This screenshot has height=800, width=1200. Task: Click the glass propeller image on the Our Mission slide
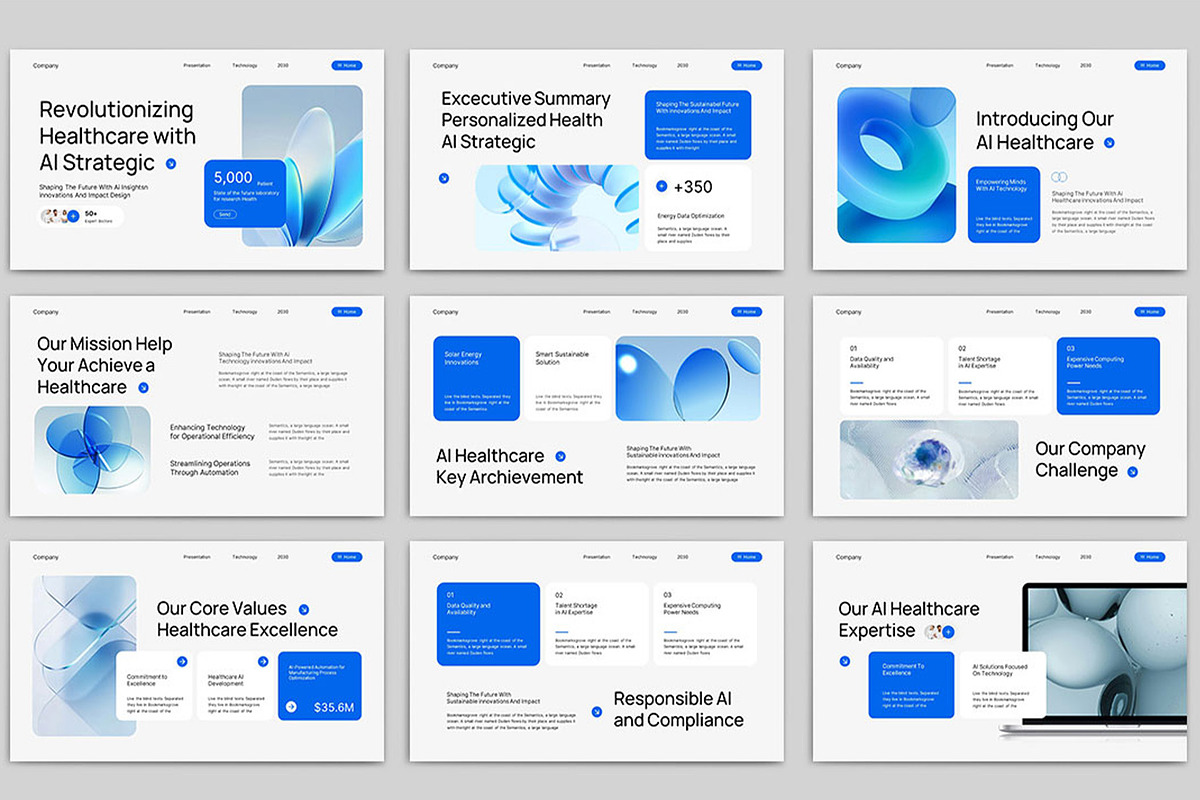tap(92, 450)
